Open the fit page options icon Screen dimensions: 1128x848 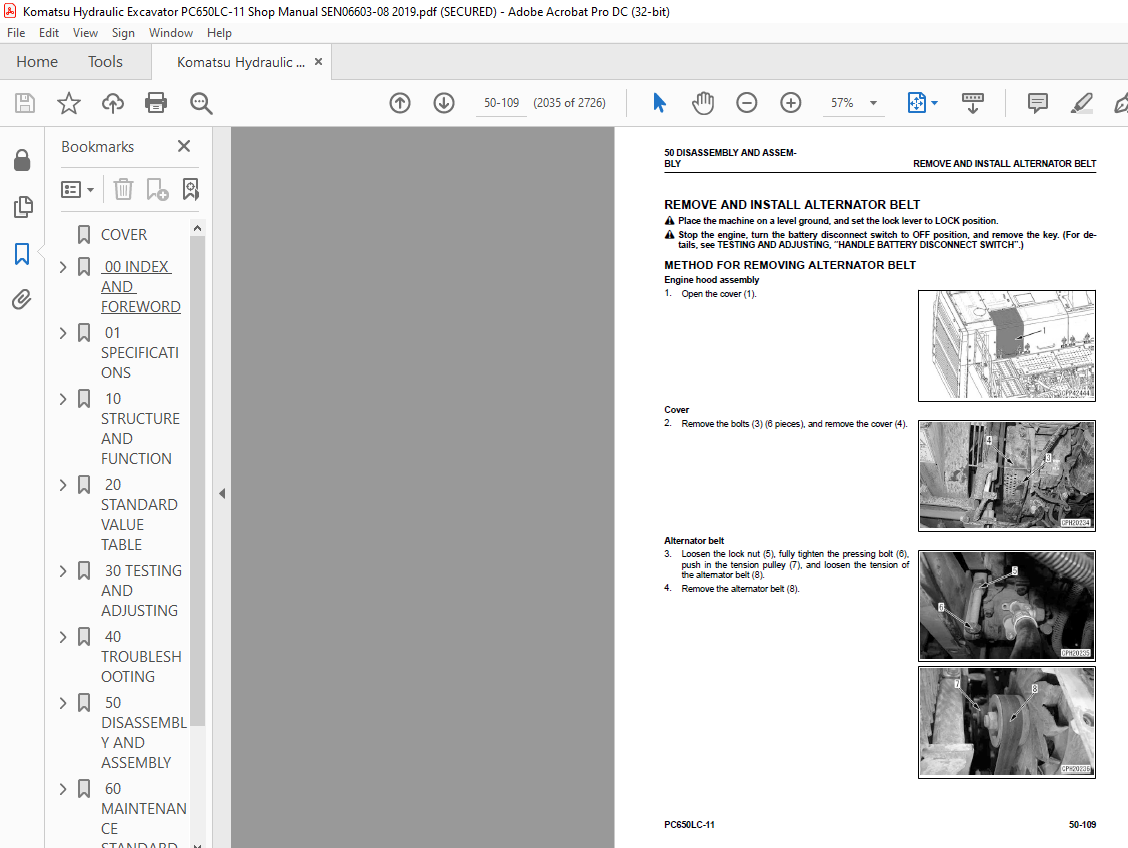click(922, 103)
